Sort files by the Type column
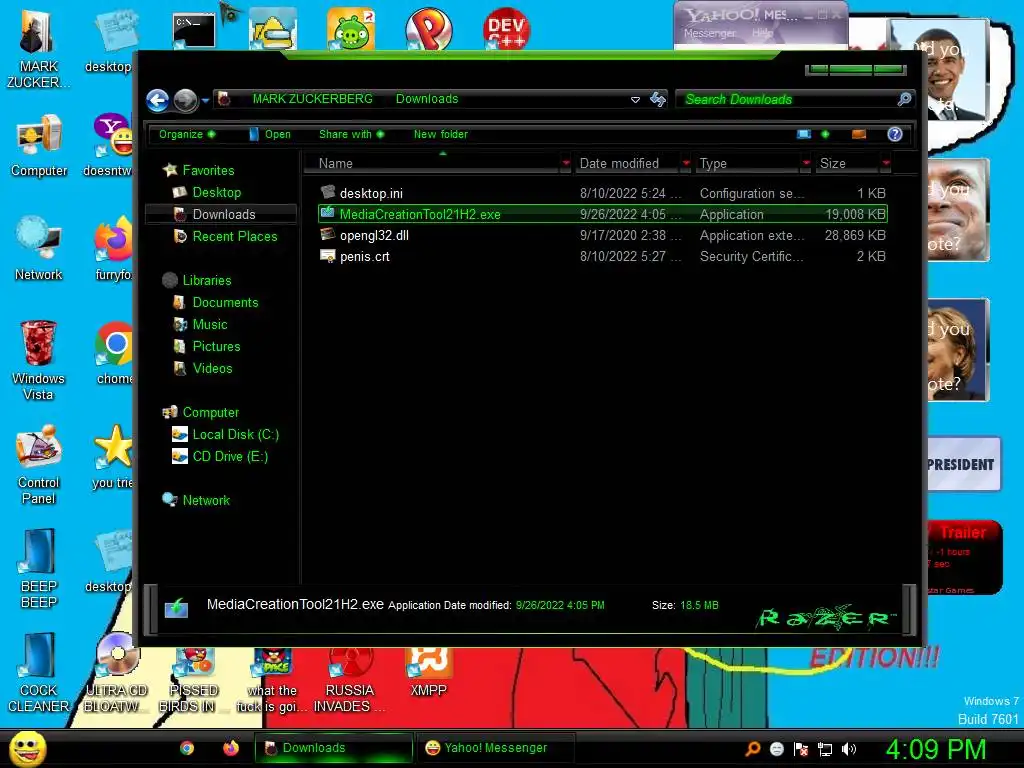The image size is (1024, 768). coord(748,163)
